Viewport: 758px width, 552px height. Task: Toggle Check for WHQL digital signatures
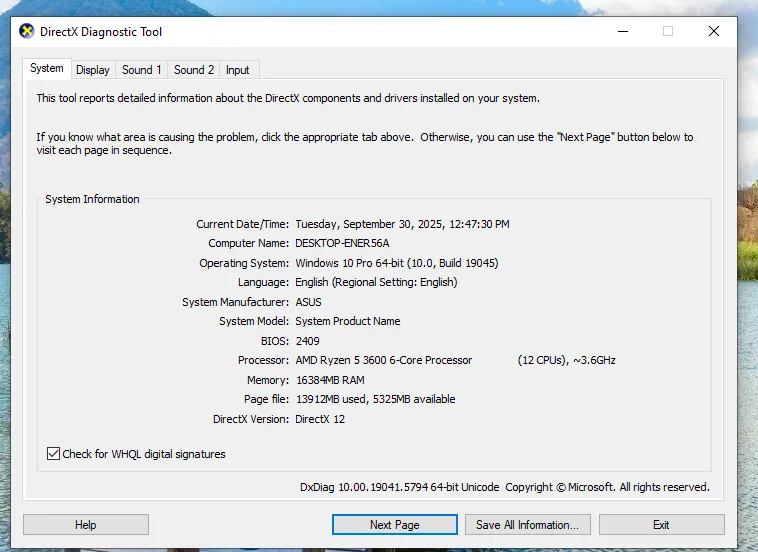(x=54, y=454)
